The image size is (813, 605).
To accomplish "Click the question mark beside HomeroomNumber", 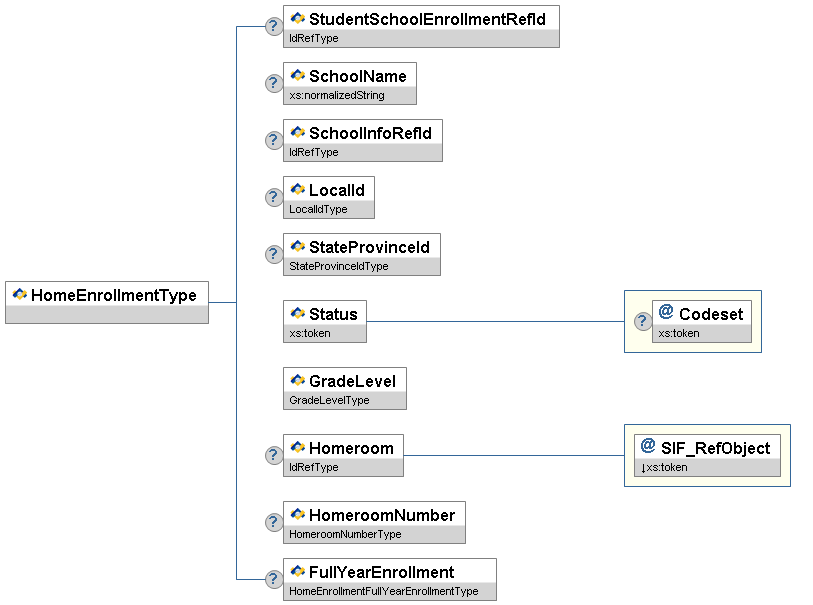I will pos(273,522).
